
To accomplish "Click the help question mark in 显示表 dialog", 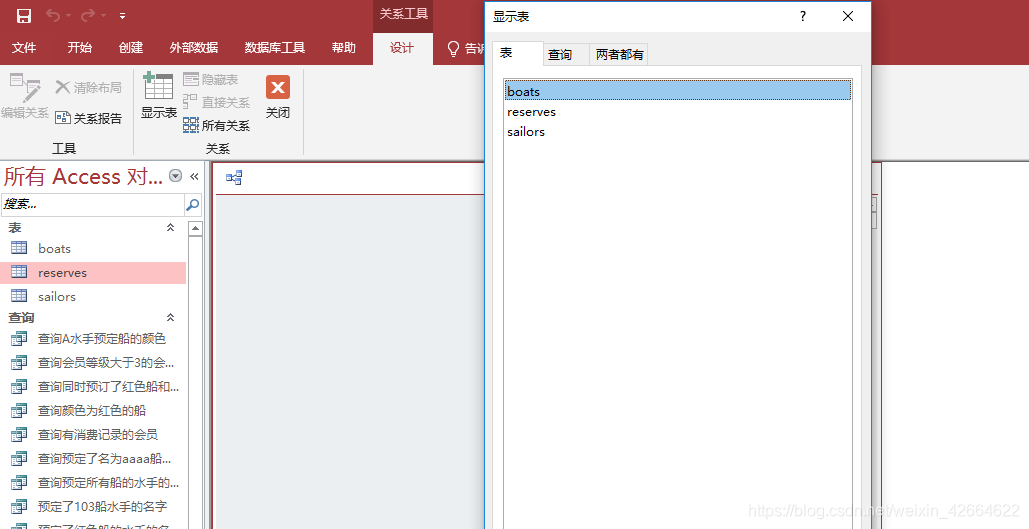I will point(803,16).
